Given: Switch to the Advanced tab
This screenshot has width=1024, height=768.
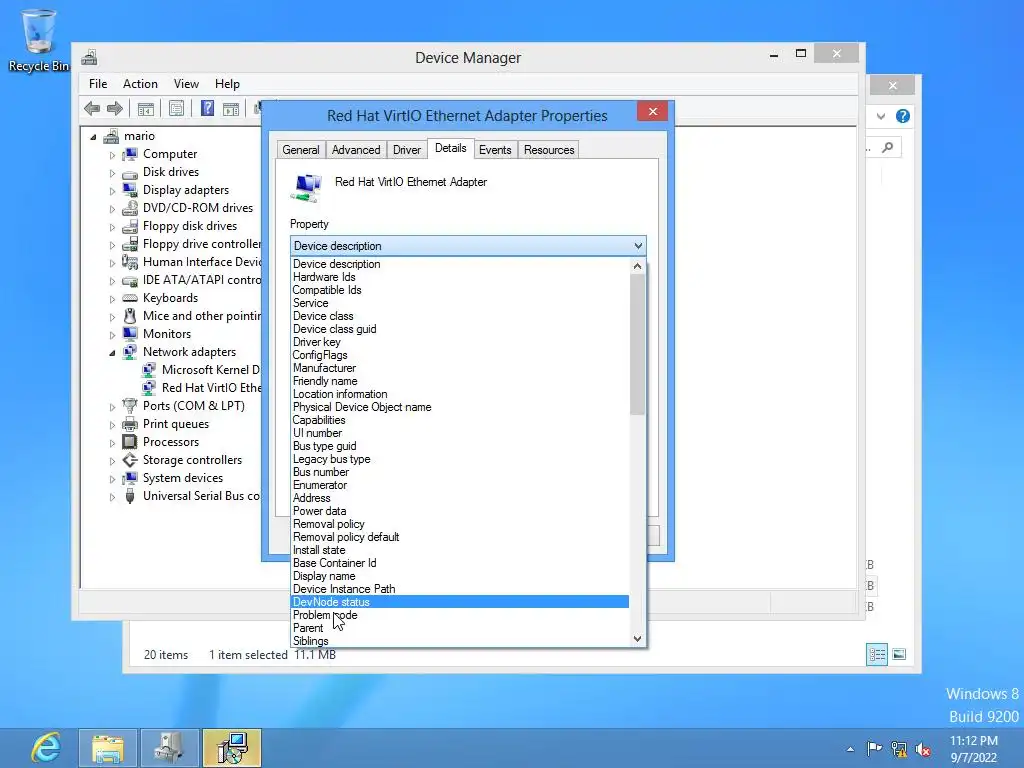Looking at the screenshot, I should tap(356, 150).
